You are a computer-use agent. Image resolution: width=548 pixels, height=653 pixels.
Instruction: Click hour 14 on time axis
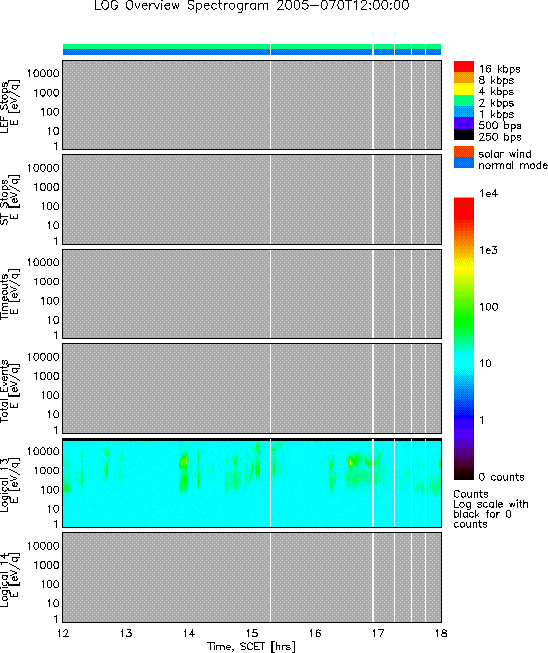189,633
